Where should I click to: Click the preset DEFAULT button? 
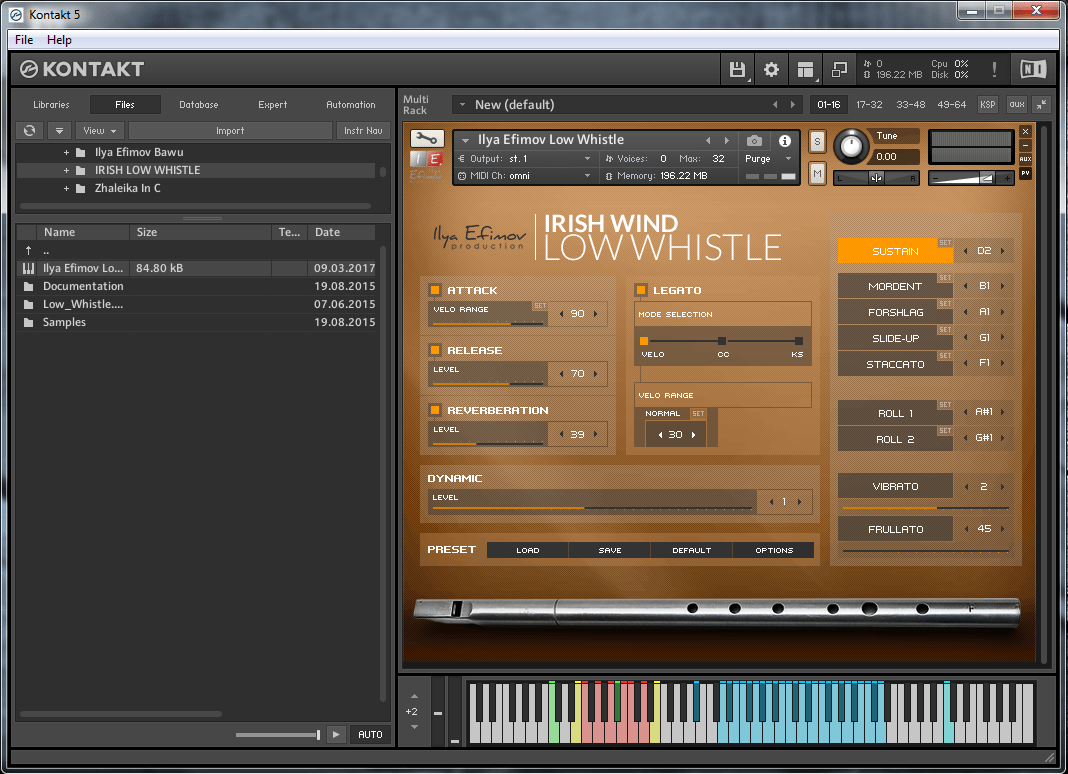coord(691,550)
